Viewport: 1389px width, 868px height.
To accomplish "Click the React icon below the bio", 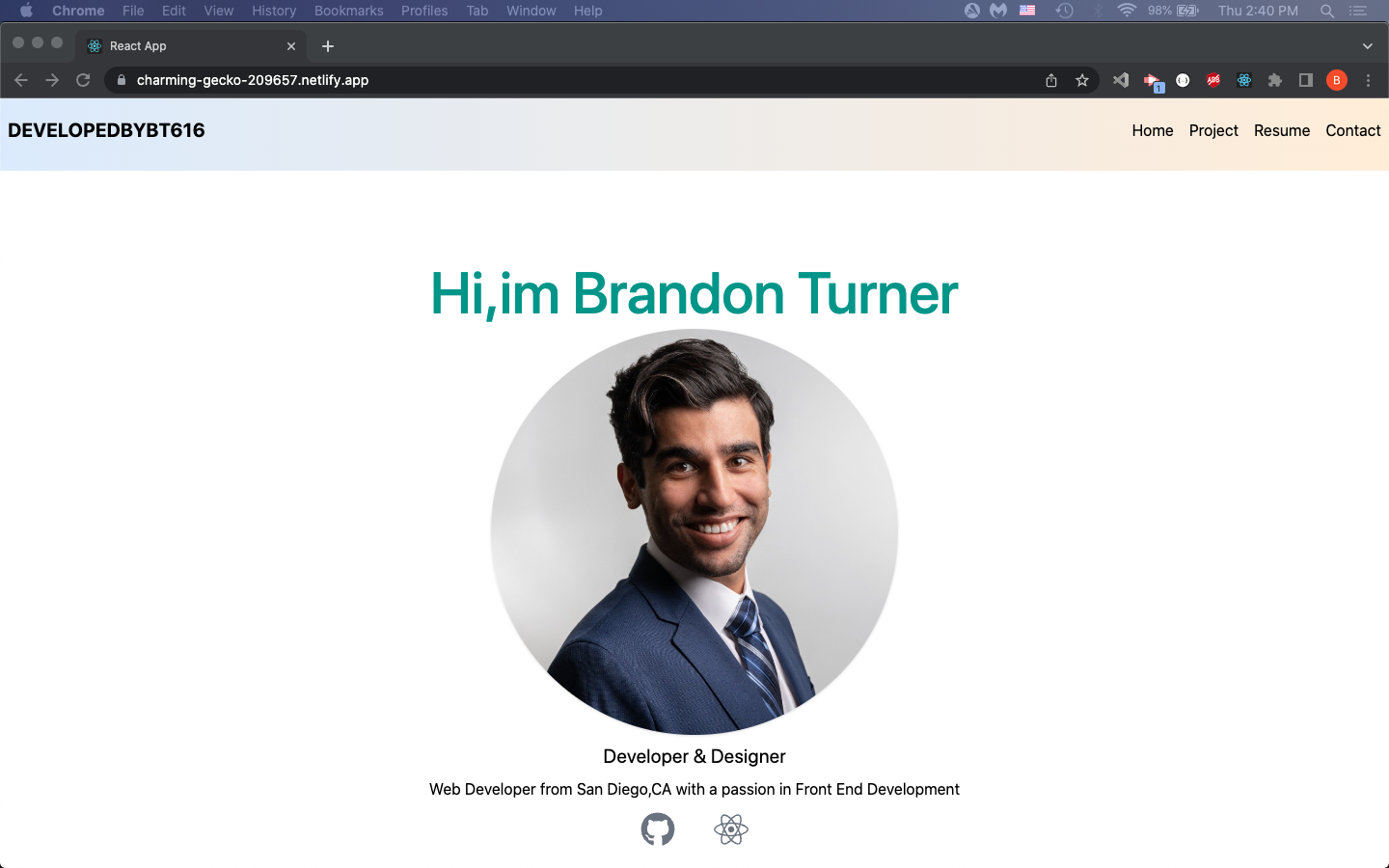I will (x=730, y=828).
